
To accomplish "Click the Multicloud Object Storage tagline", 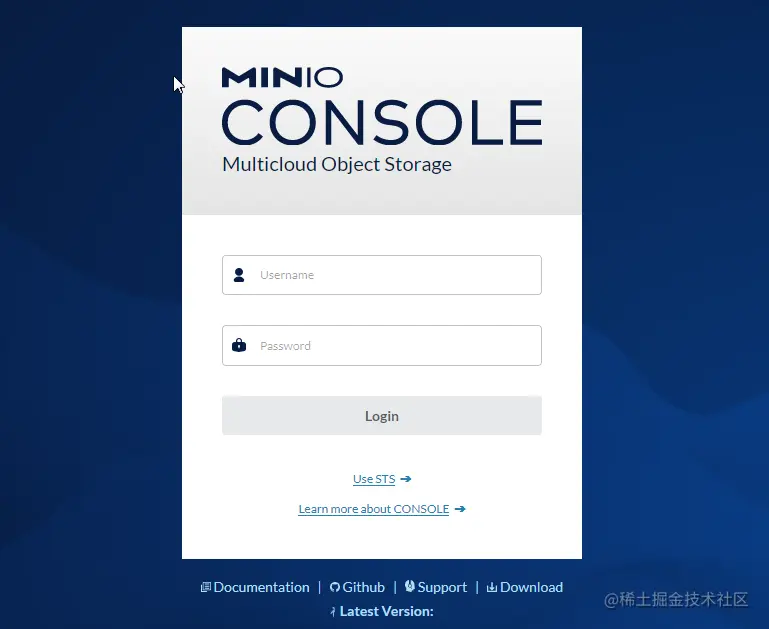I will pyautogui.click(x=336, y=164).
